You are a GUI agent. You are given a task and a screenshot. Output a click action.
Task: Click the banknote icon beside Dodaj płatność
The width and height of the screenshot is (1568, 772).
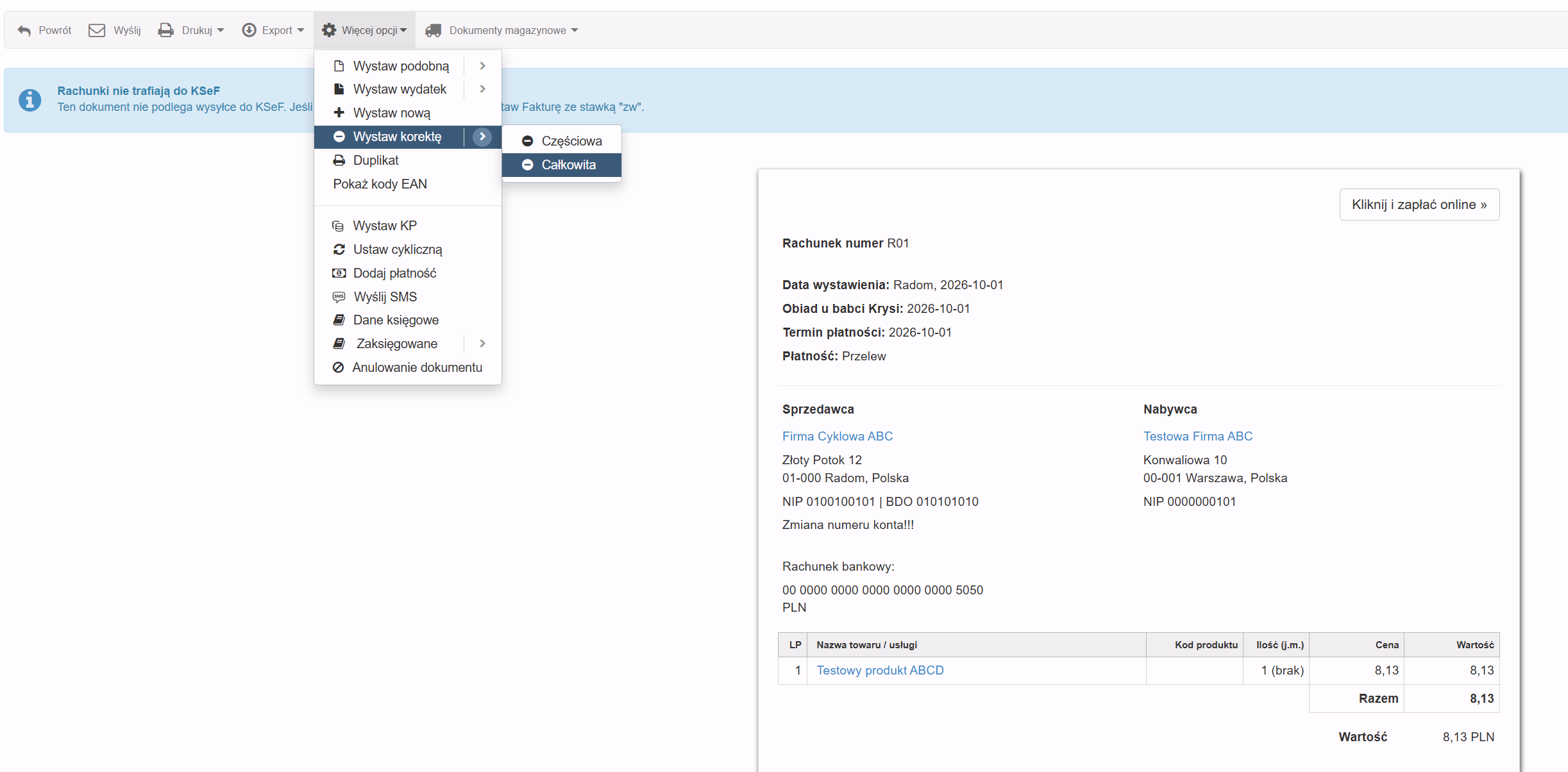coord(339,273)
